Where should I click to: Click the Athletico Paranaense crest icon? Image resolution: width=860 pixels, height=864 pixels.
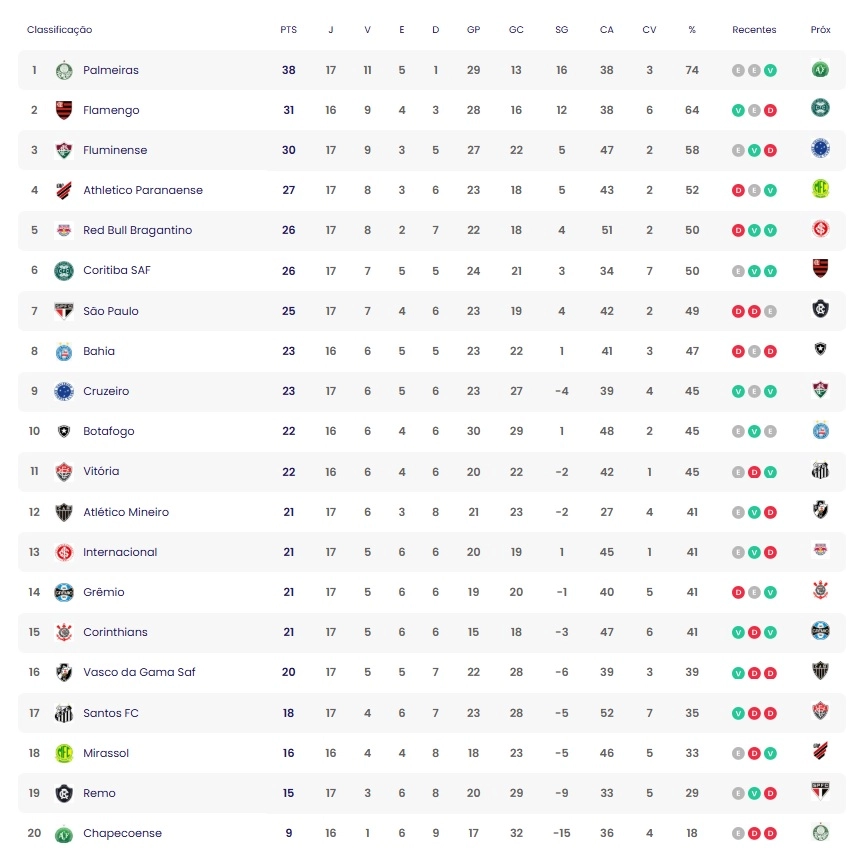64,190
